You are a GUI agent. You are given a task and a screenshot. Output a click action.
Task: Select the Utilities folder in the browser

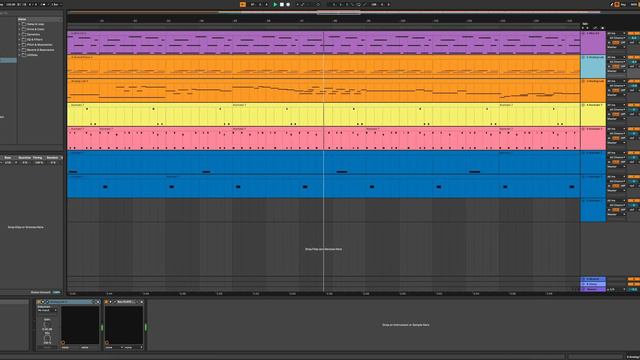pos(32,55)
